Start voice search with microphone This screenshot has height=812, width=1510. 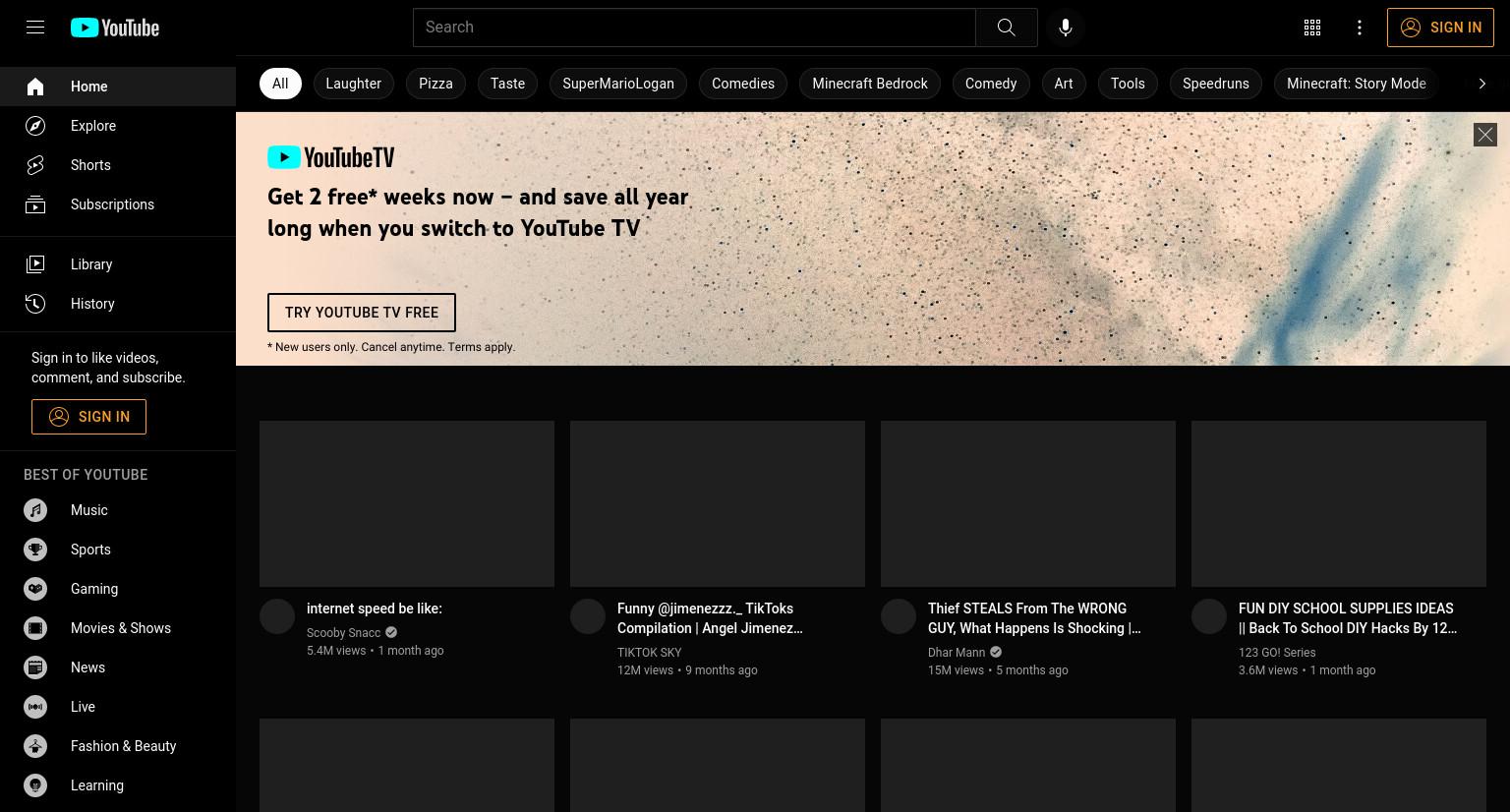coord(1066,28)
